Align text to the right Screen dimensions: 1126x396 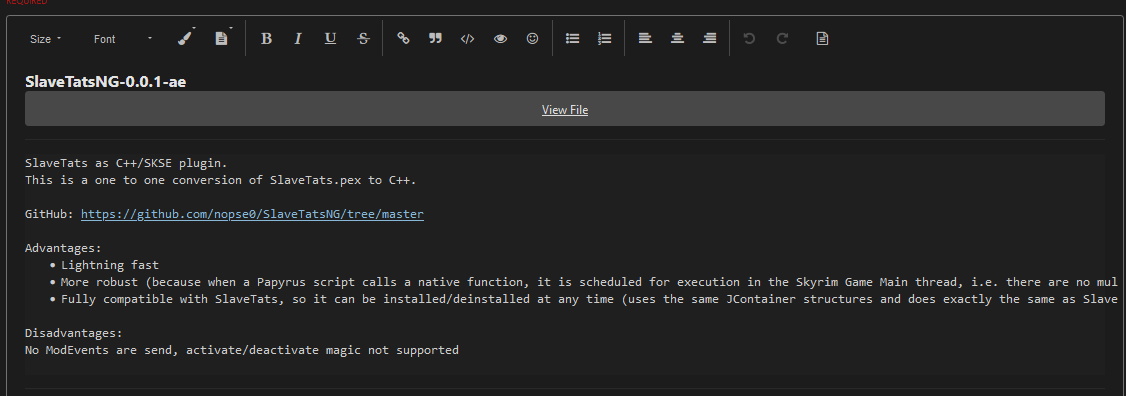(709, 39)
